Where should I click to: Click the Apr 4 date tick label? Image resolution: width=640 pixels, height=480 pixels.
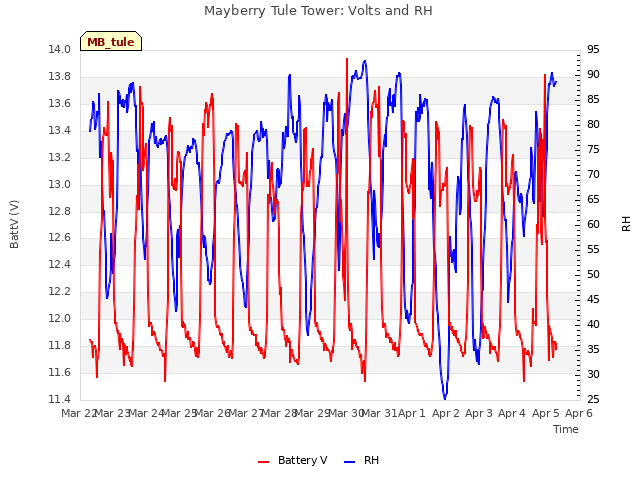tap(512, 413)
